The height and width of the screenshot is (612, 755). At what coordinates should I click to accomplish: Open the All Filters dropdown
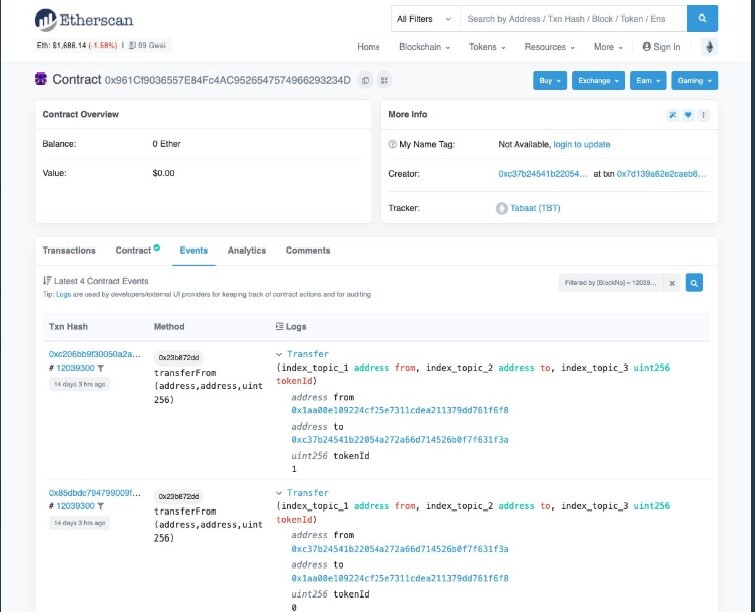(424, 19)
